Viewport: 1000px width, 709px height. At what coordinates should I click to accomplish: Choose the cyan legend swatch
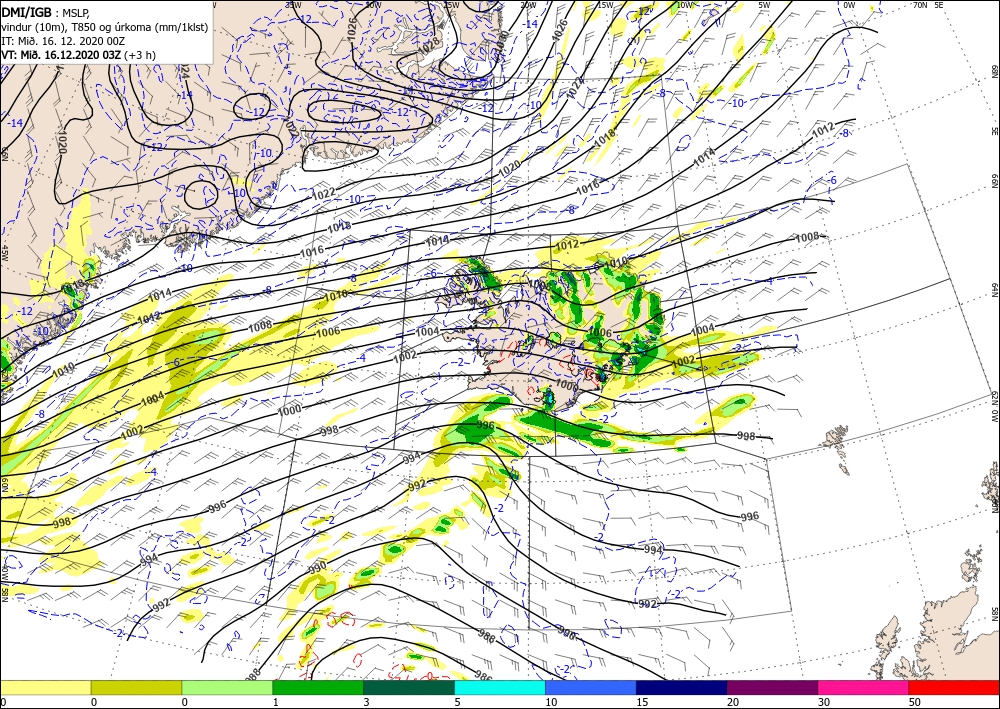(x=500, y=687)
